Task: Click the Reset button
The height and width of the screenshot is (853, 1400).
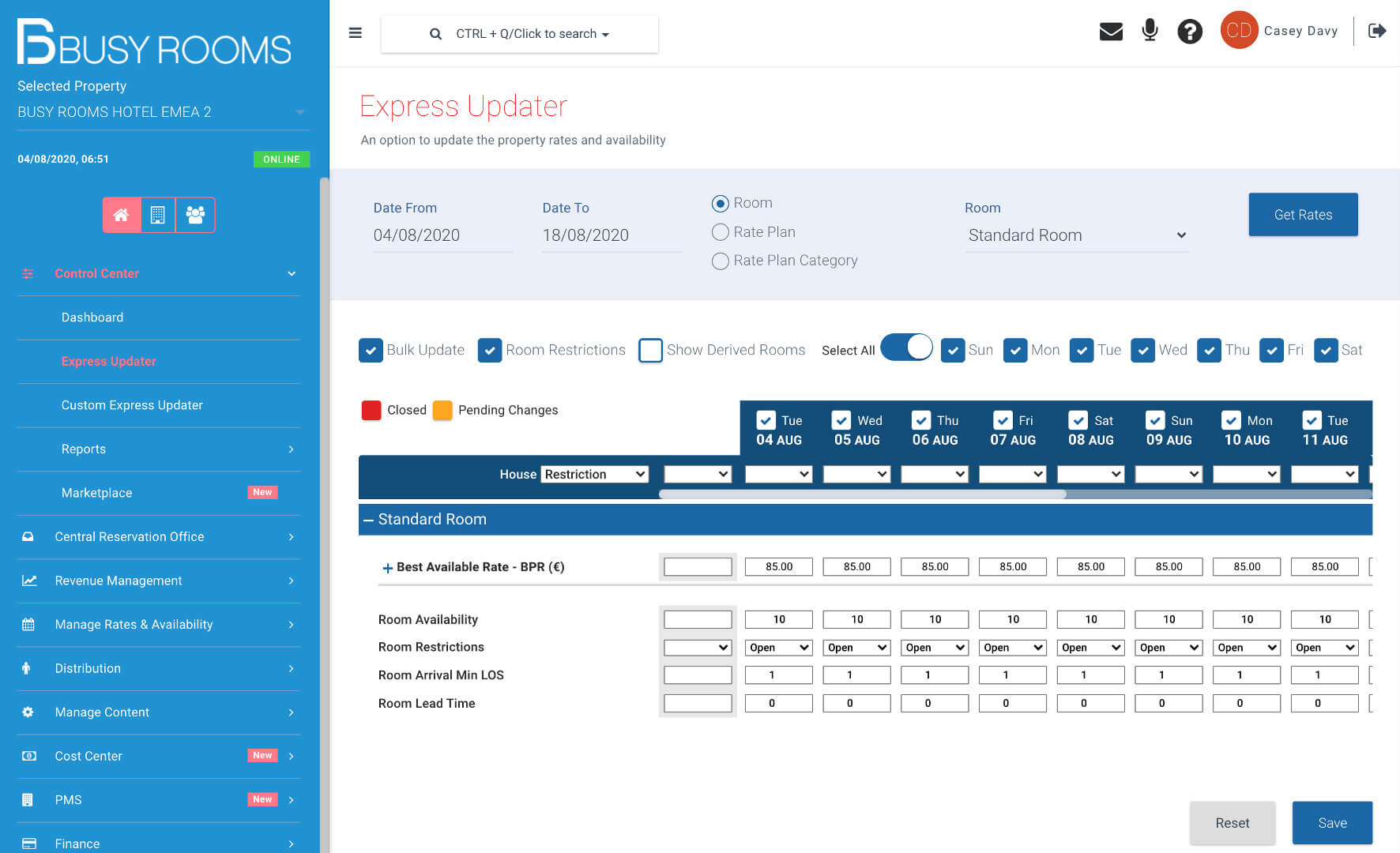Action: tap(1232, 823)
